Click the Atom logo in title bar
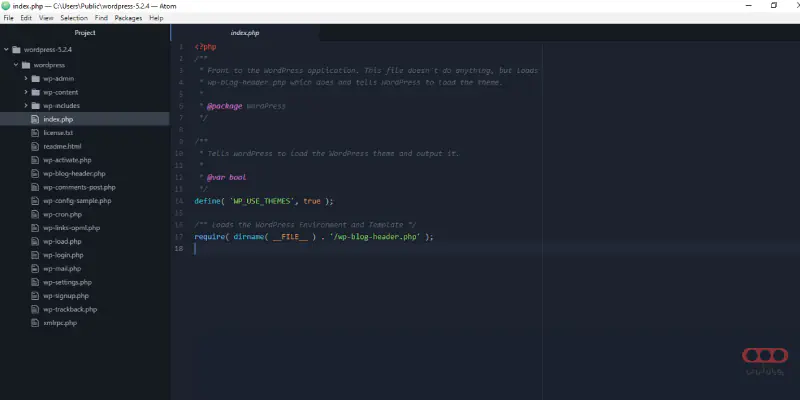This screenshot has width=800, height=400. (x=6, y=6)
